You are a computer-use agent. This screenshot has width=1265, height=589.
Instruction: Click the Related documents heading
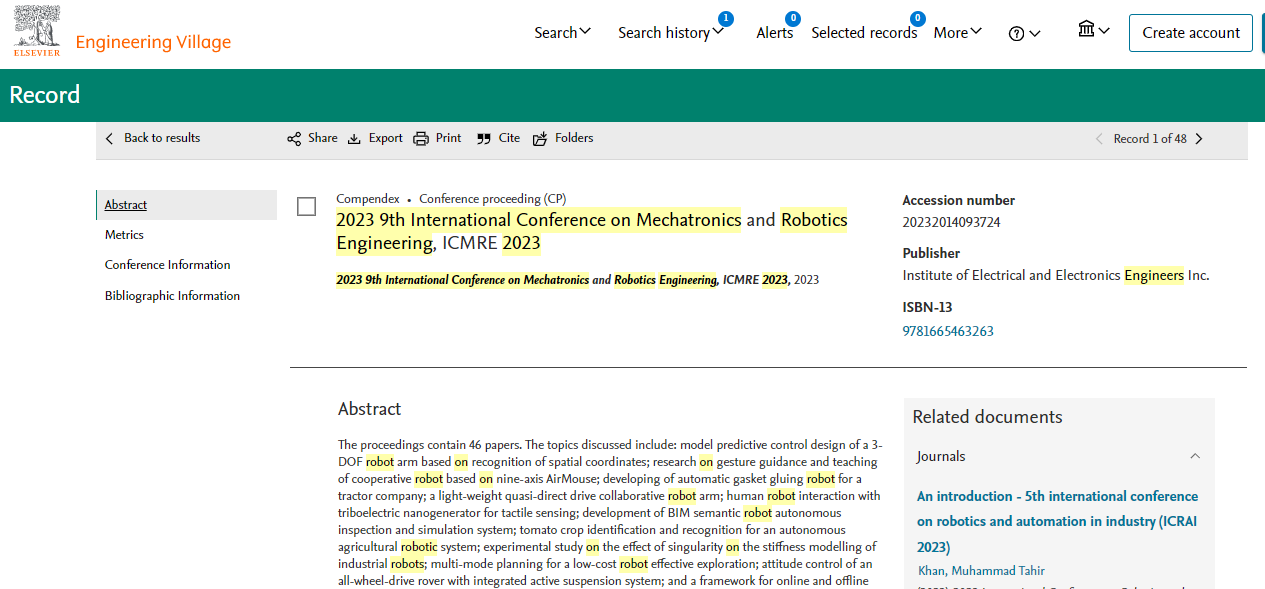point(987,417)
